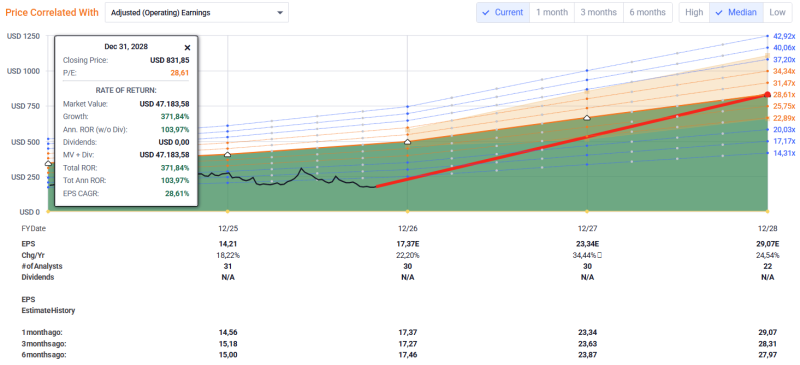800x365 pixels.
Task: Click the Price Correlated With label
Action: tap(52, 13)
